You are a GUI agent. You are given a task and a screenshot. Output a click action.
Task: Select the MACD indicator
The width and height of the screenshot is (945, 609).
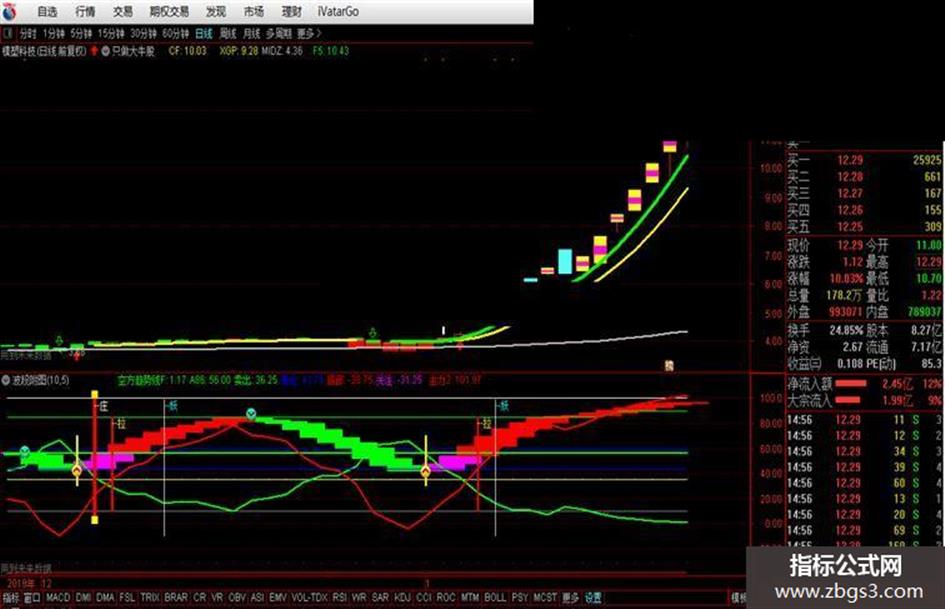pos(58,598)
